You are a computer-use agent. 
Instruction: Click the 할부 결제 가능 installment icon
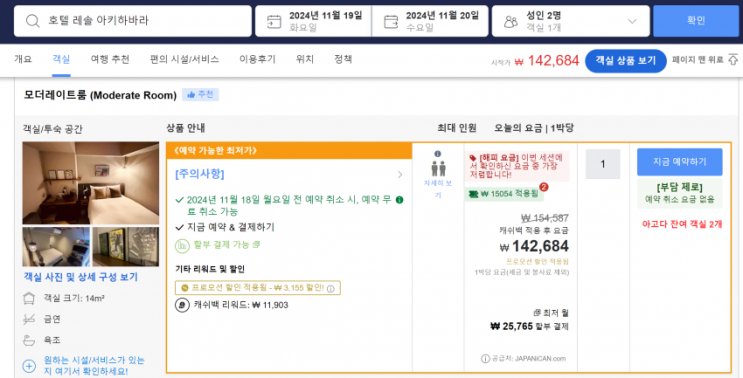pos(182,245)
